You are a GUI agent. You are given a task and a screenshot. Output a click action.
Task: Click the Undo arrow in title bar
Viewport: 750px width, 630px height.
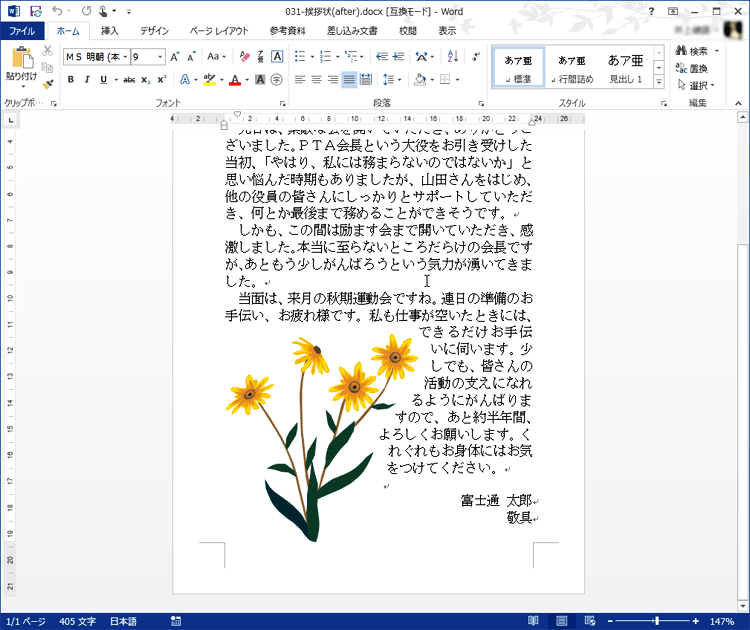pyautogui.click(x=57, y=11)
